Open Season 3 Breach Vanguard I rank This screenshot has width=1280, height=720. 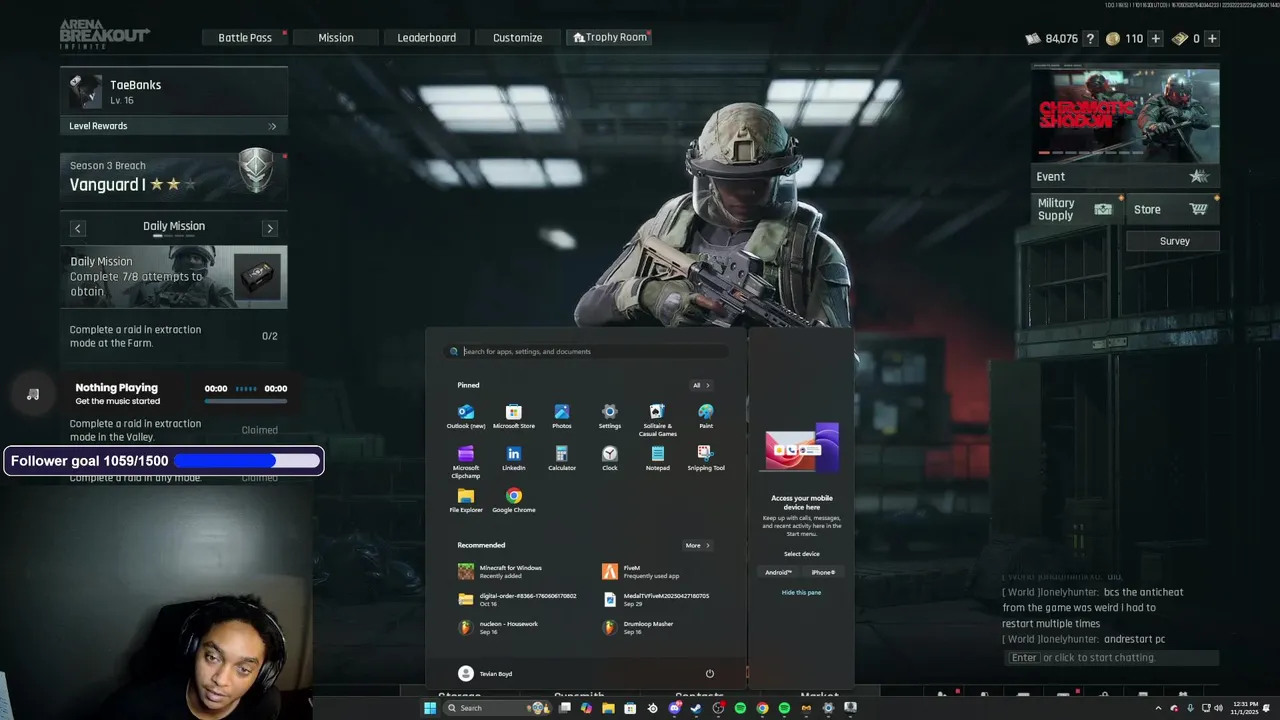pyautogui.click(x=174, y=177)
